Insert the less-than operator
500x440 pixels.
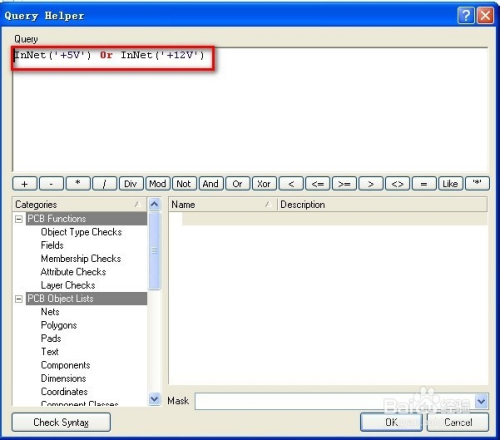pos(291,184)
